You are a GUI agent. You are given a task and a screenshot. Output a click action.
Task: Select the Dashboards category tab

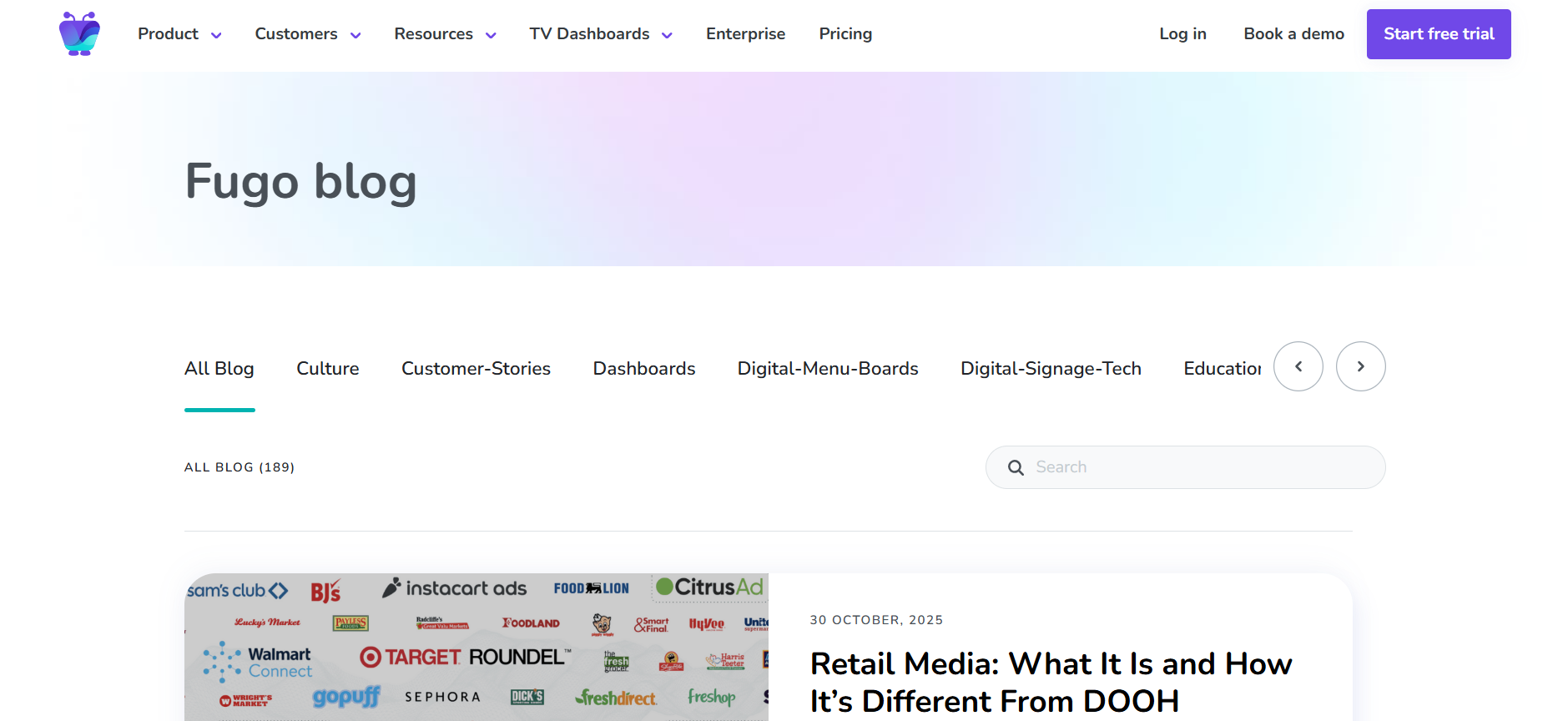click(643, 369)
